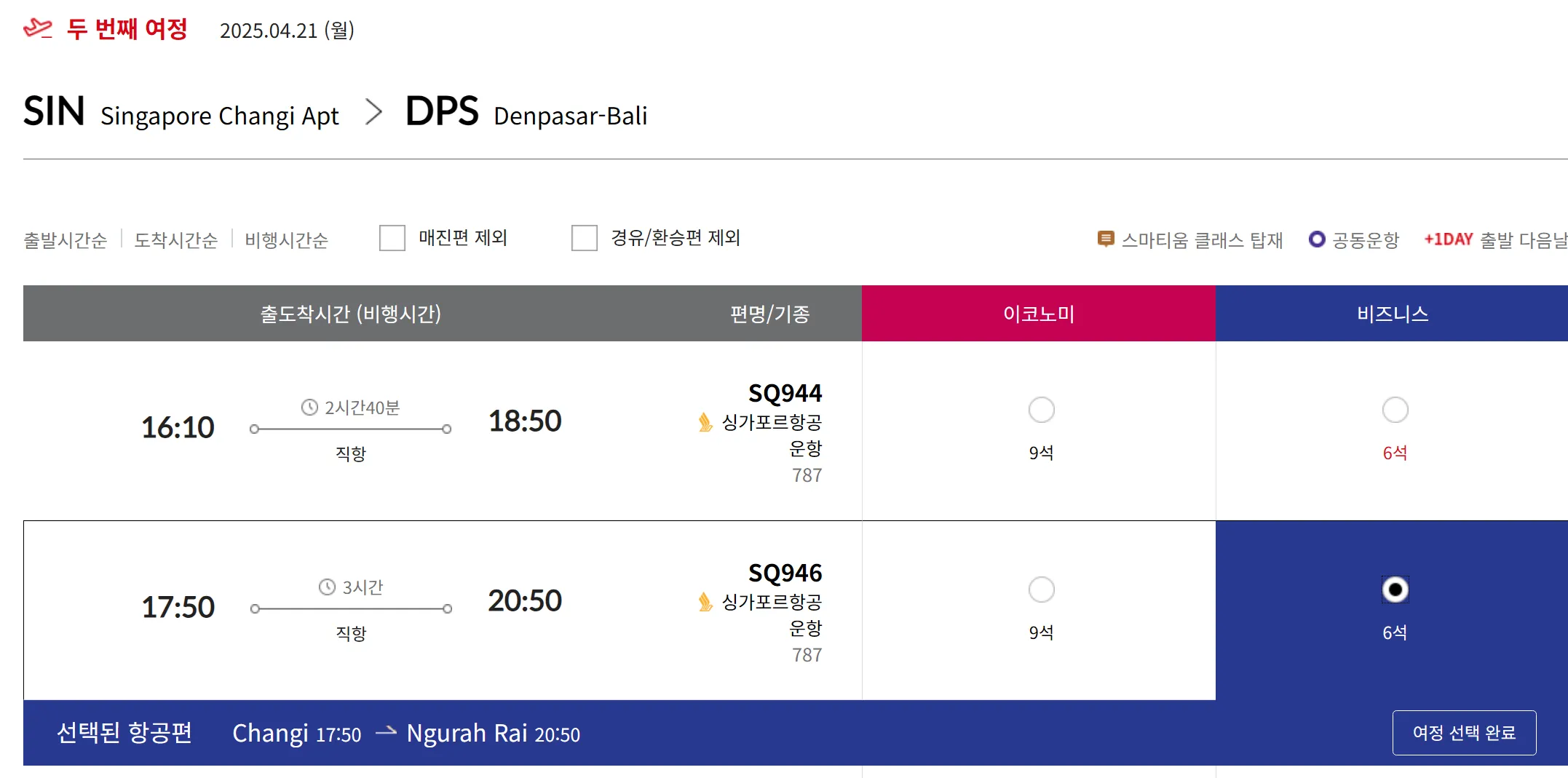This screenshot has height=778, width=1568.
Task: Click the 스마티움 클래스 탑재 legend icon
Action: 1105,239
